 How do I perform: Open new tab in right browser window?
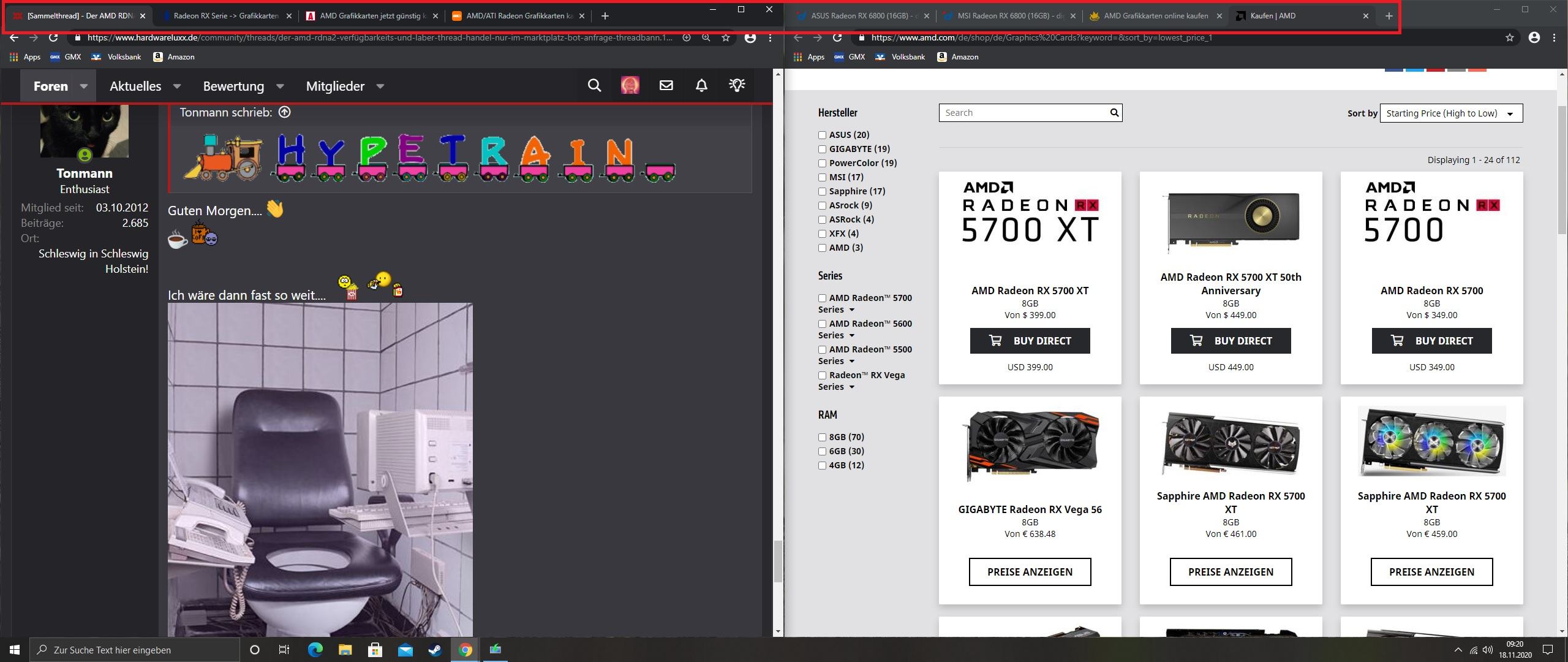[1389, 16]
